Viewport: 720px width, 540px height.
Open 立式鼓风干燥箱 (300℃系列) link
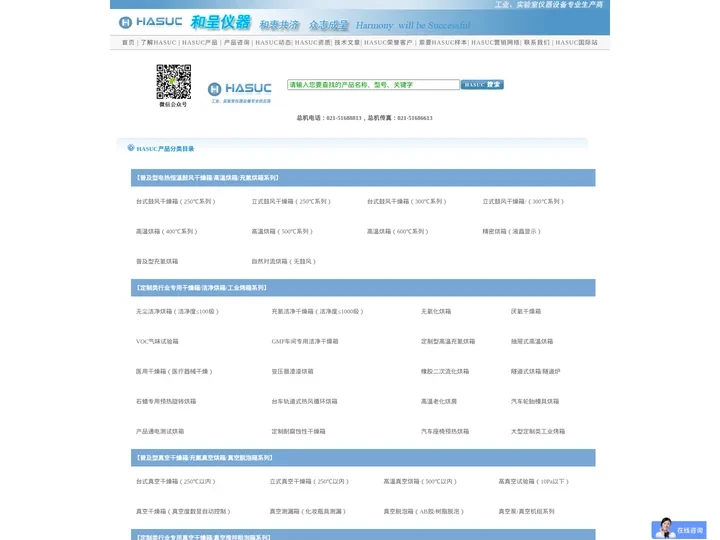click(523, 201)
